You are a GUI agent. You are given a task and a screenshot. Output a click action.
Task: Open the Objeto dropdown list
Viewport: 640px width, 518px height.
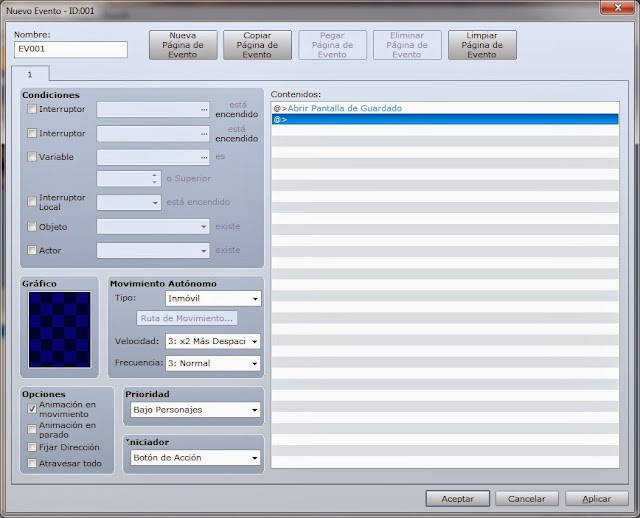(153, 227)
